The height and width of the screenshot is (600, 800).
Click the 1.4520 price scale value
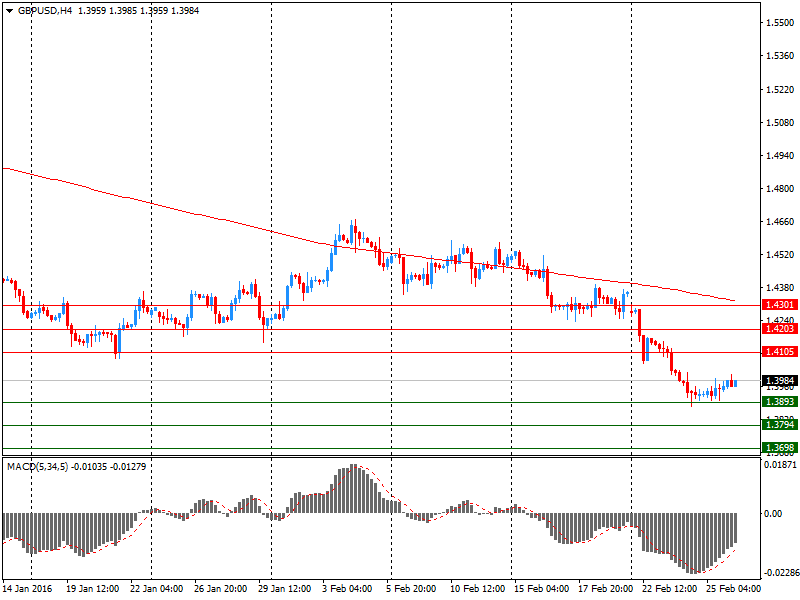pos(781,255)
